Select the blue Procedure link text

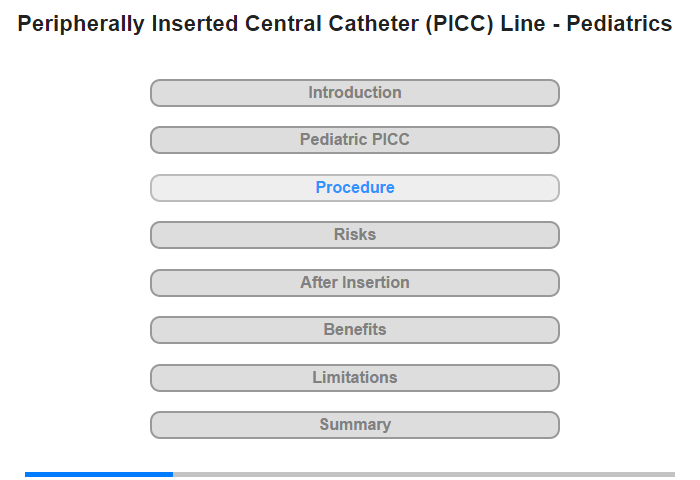pyautogui.click(x=355, y=188)
